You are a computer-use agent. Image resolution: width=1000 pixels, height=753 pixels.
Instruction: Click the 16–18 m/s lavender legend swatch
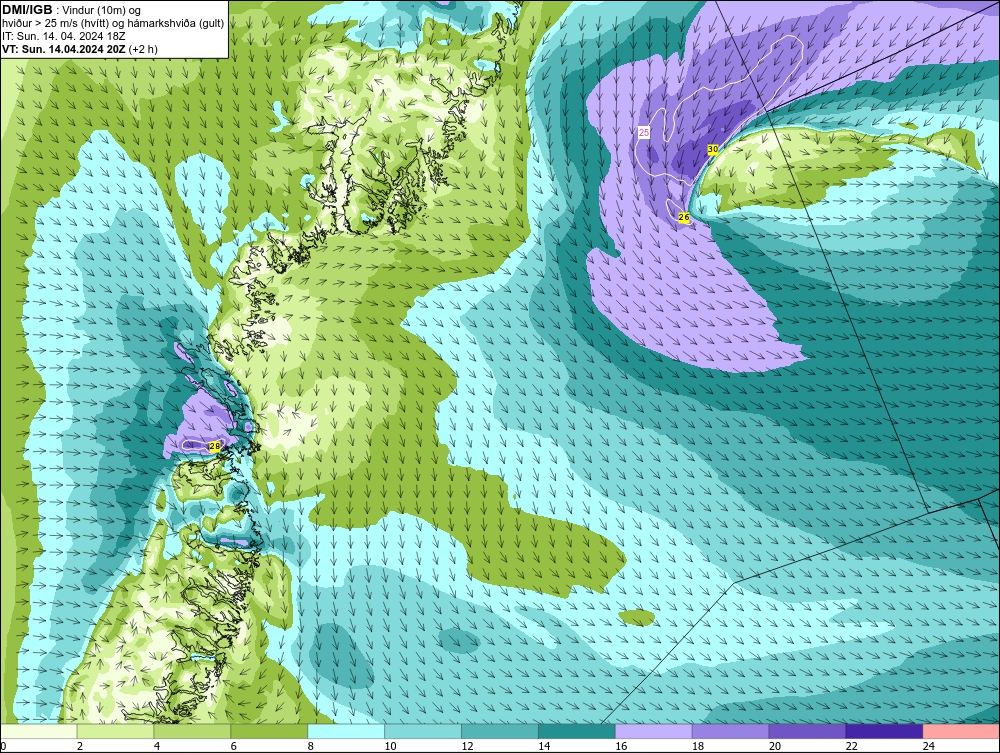coord(653,731)
